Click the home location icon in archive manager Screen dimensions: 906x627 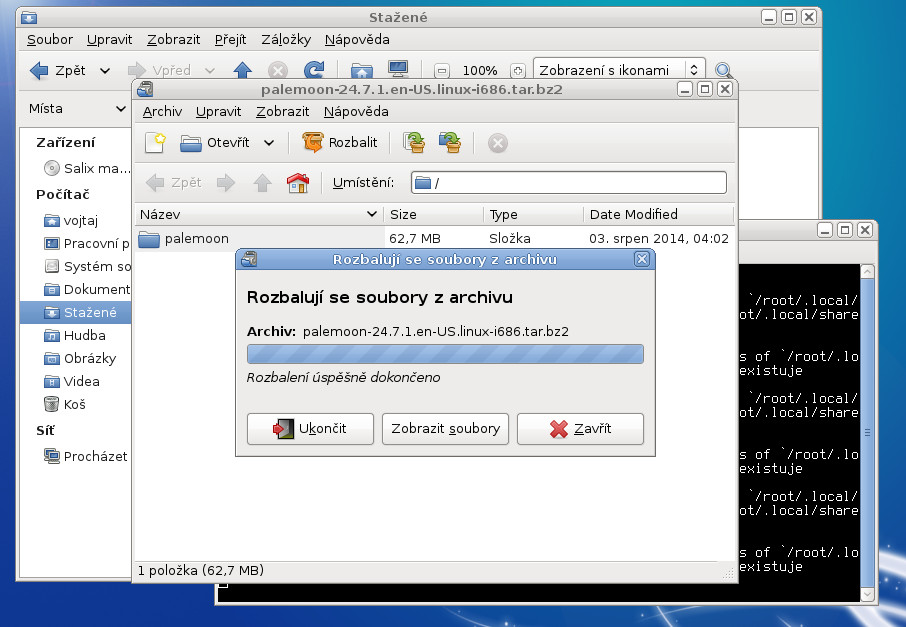coord(298,183)
